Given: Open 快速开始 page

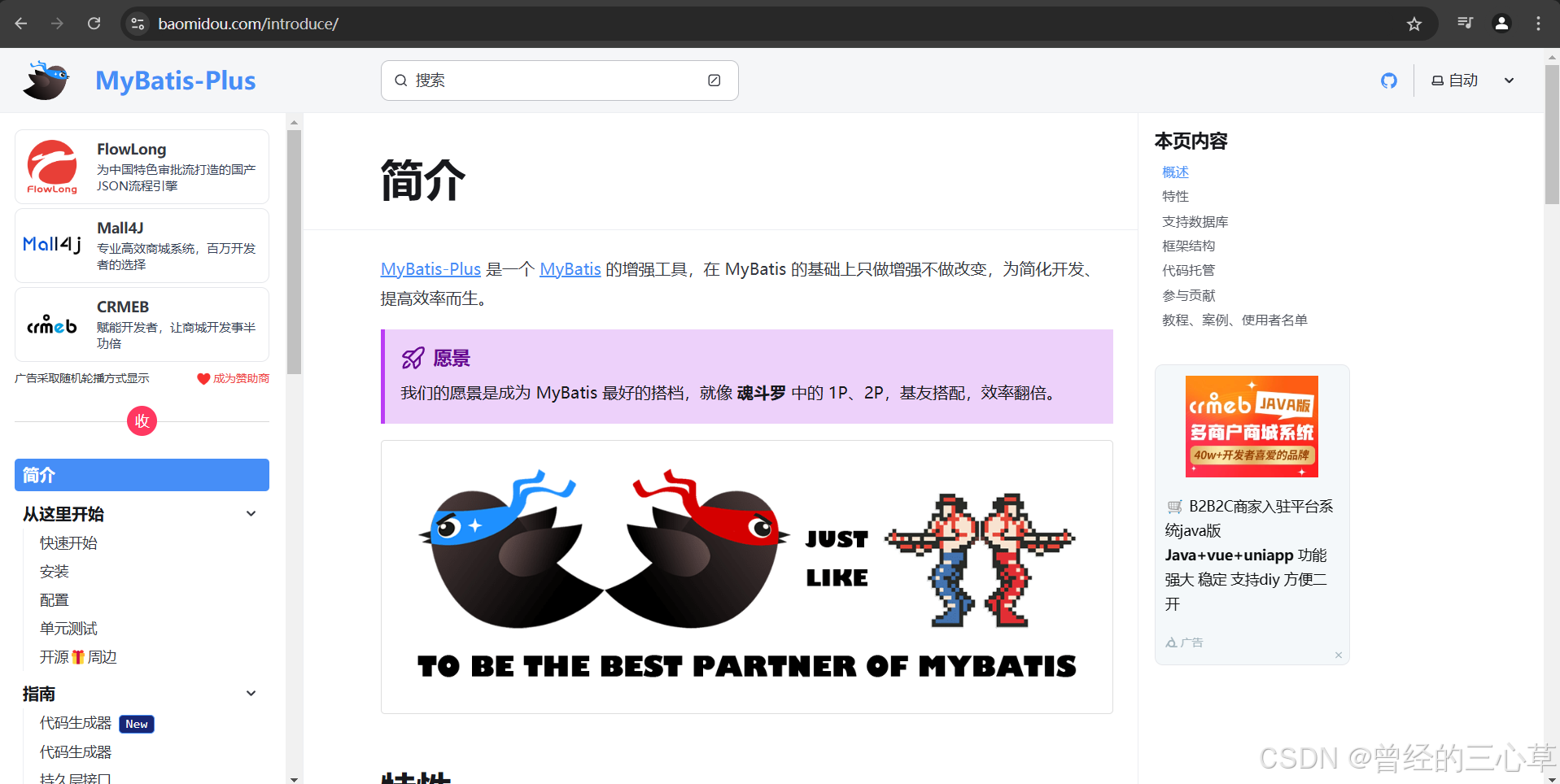Looking at the screenshot, I should 68,542.
